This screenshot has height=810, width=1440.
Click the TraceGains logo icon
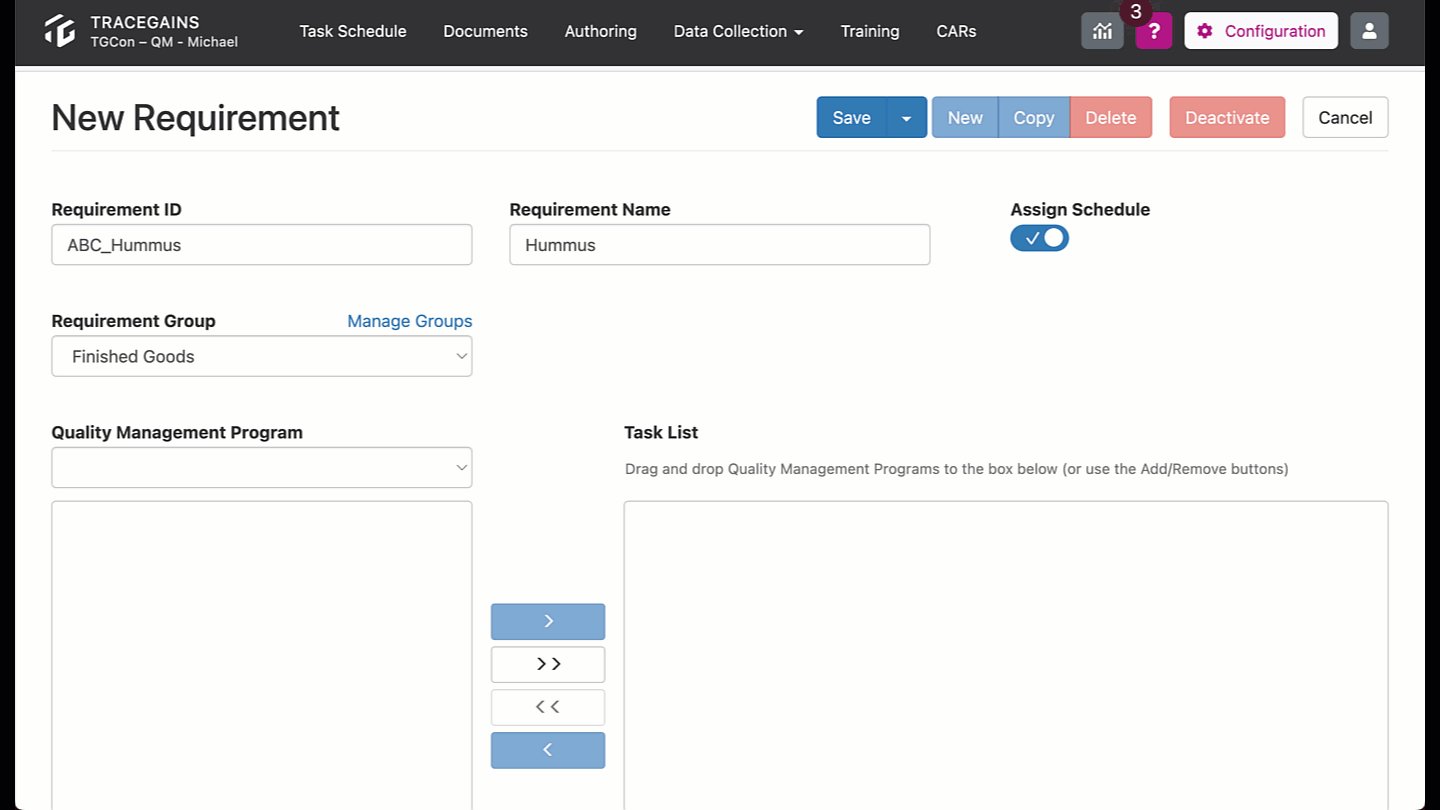pyautogui.click(x=60, y=31)
